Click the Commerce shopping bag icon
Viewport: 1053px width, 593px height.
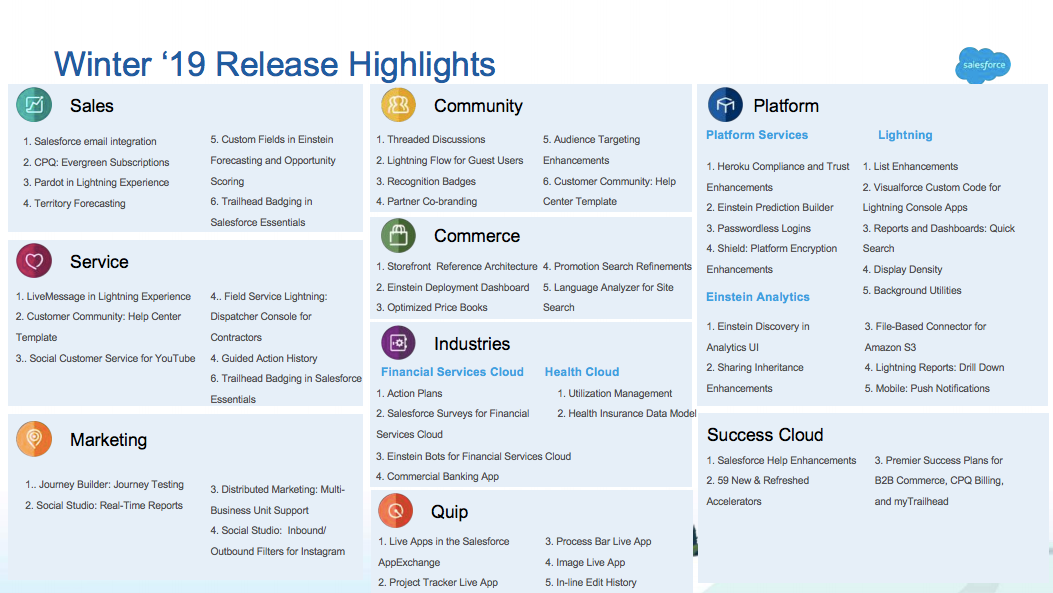tap(398, 235)
